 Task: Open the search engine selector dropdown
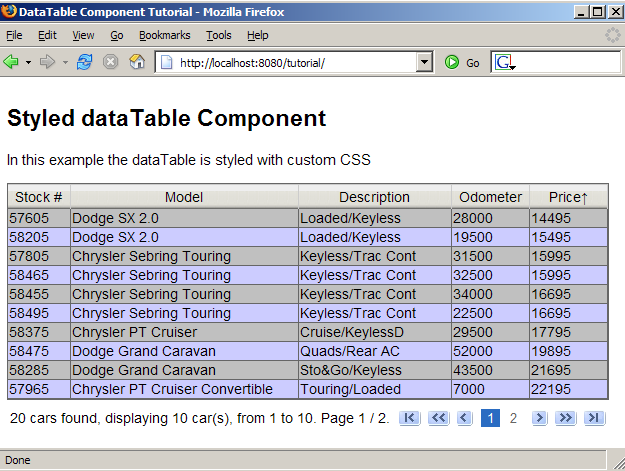click(x=505, y=63)
